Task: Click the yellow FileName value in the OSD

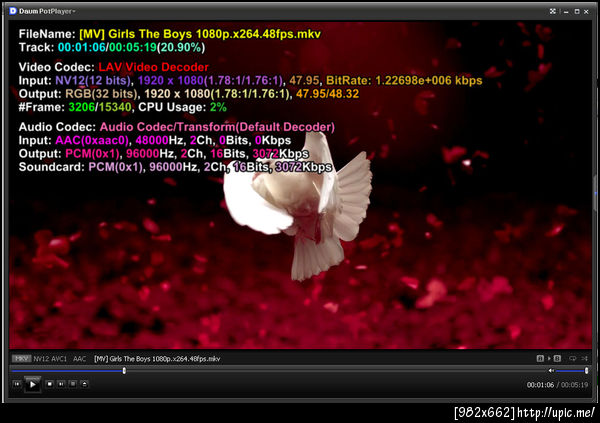Action: click(200, 34)
